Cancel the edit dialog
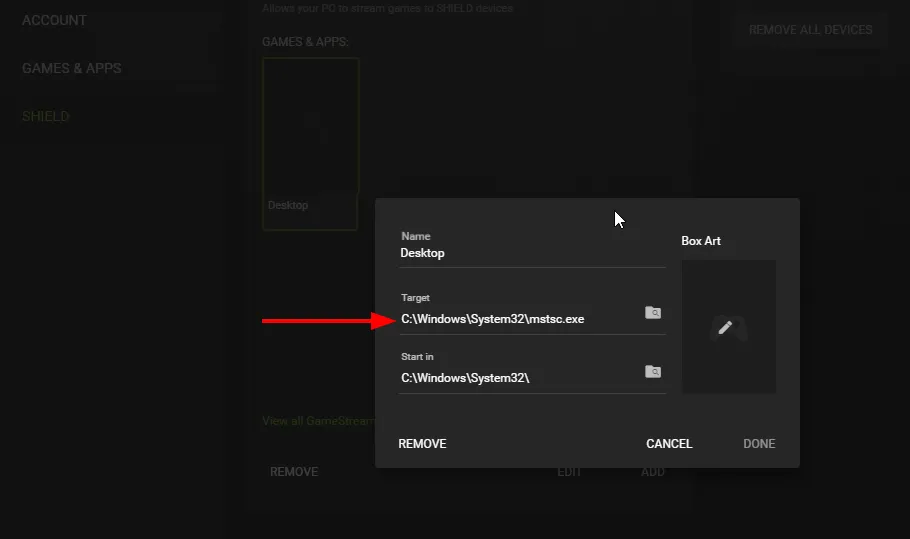 (x=669, y=444)
